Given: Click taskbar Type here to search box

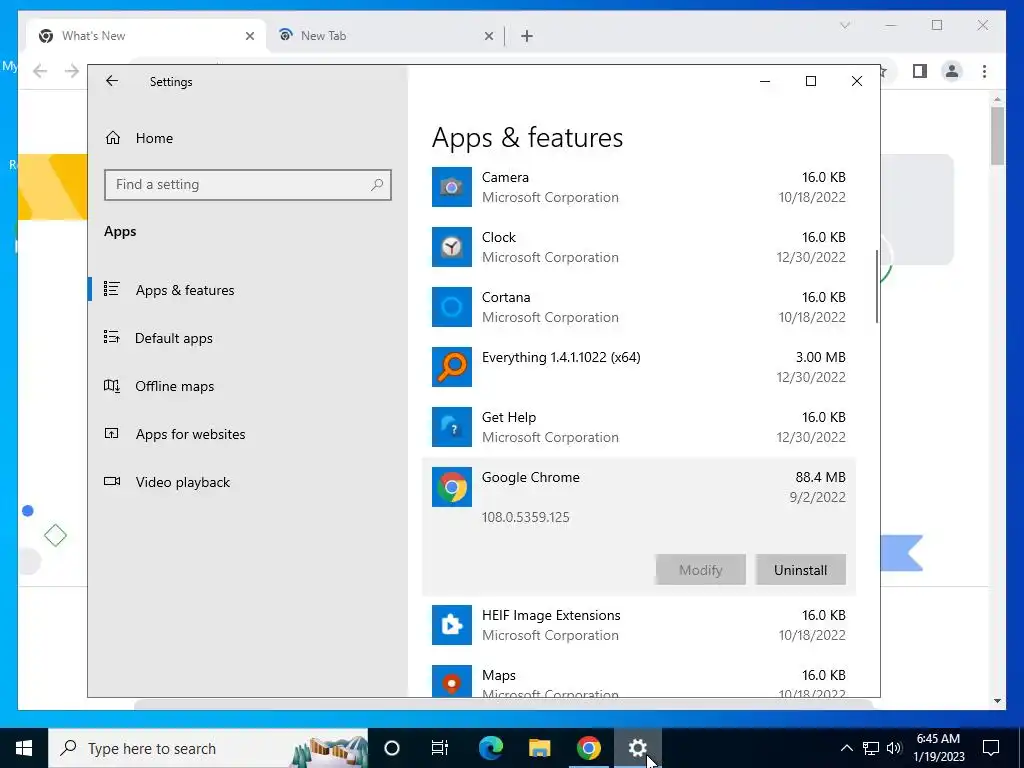Looking at the screenshot, I should tap(208, 748).
